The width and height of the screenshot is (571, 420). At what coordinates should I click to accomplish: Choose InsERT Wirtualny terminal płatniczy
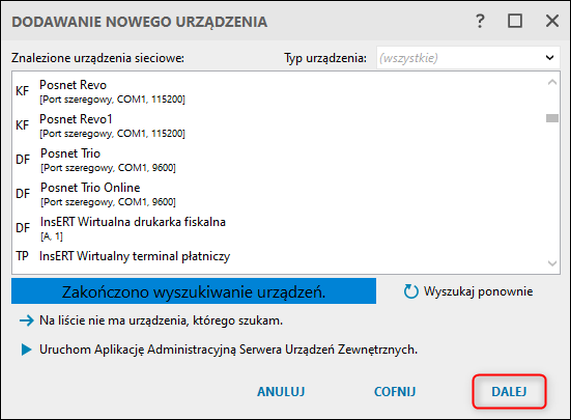(x=280, y=256)
